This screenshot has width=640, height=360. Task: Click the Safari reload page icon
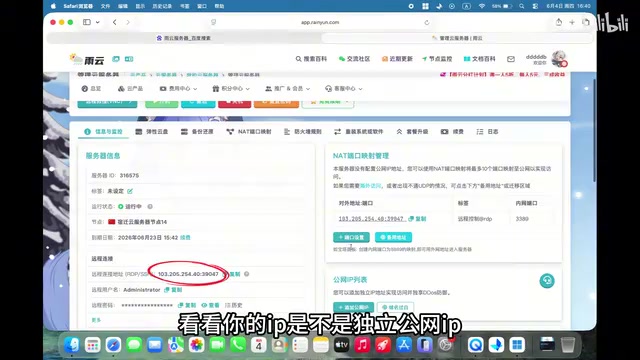[x=427, y=22]
